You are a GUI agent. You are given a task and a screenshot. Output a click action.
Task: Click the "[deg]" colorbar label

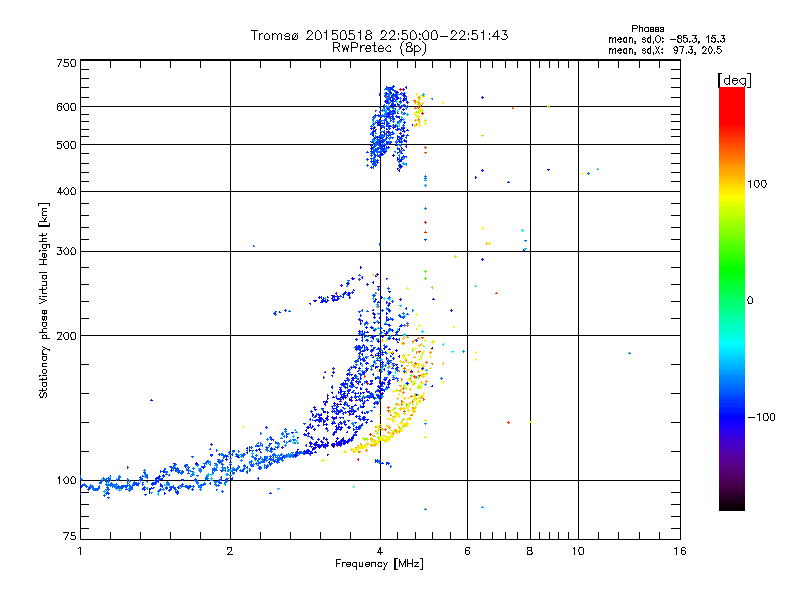734,80
